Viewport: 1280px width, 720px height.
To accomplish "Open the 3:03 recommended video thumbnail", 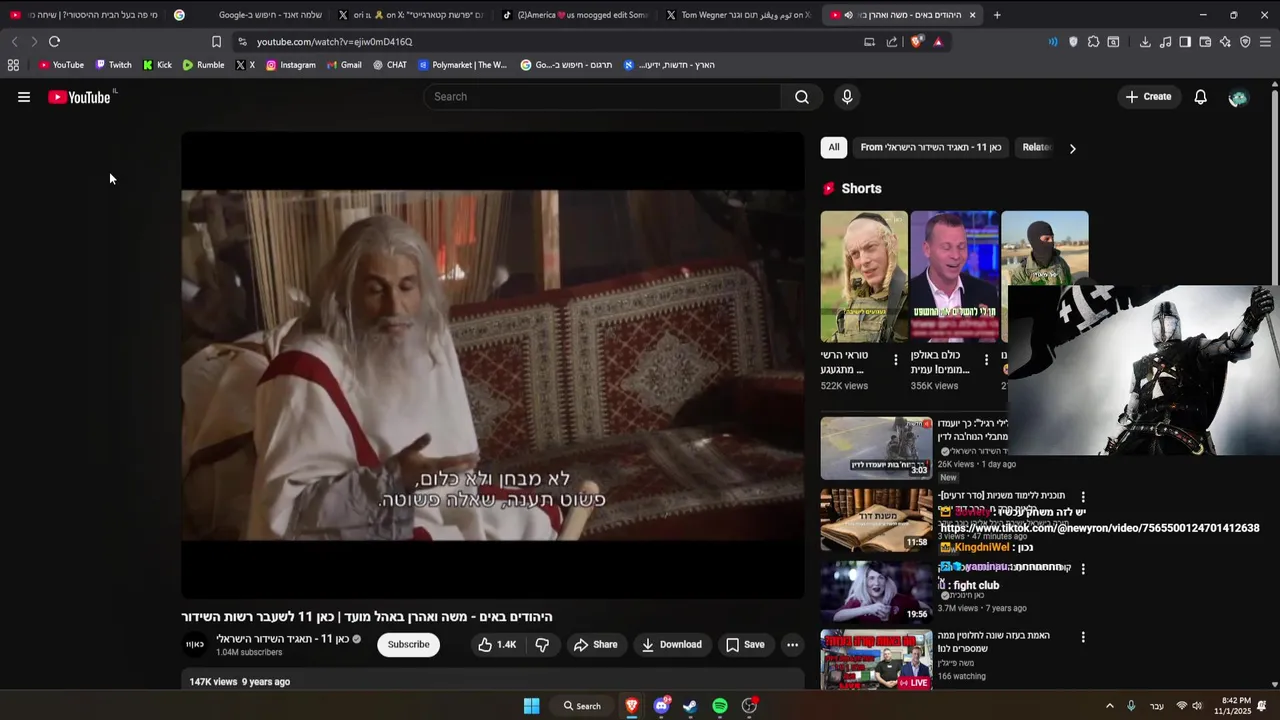I will (876, 448).
